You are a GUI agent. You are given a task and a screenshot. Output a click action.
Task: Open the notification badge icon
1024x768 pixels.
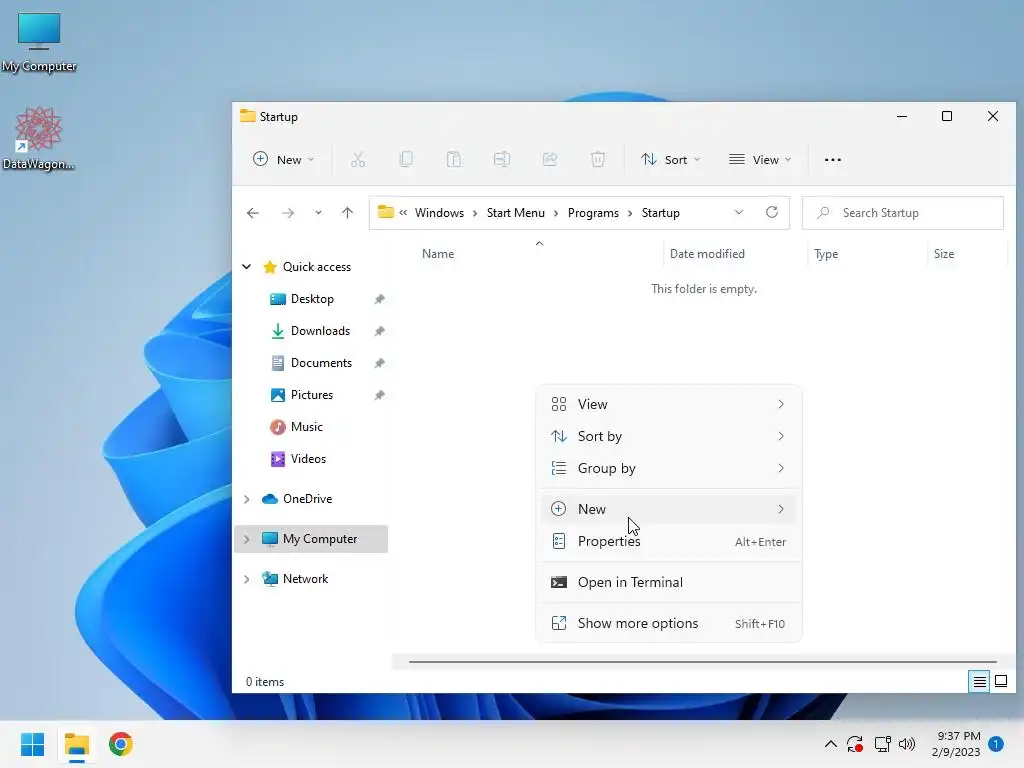click(x=996, y=744)
